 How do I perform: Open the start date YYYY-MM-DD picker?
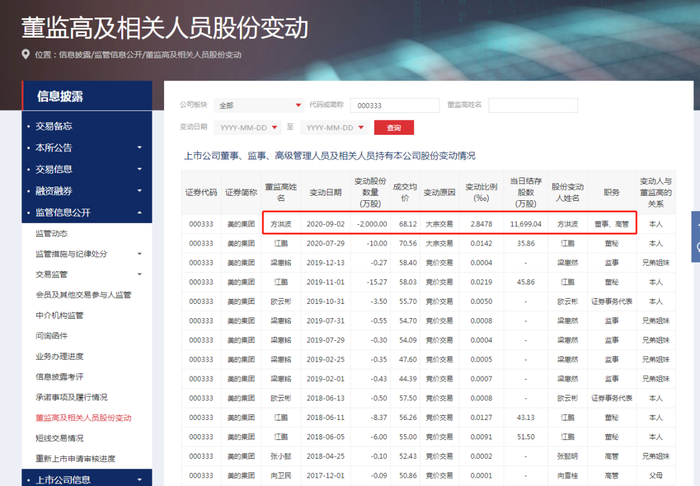coord(240,128)
